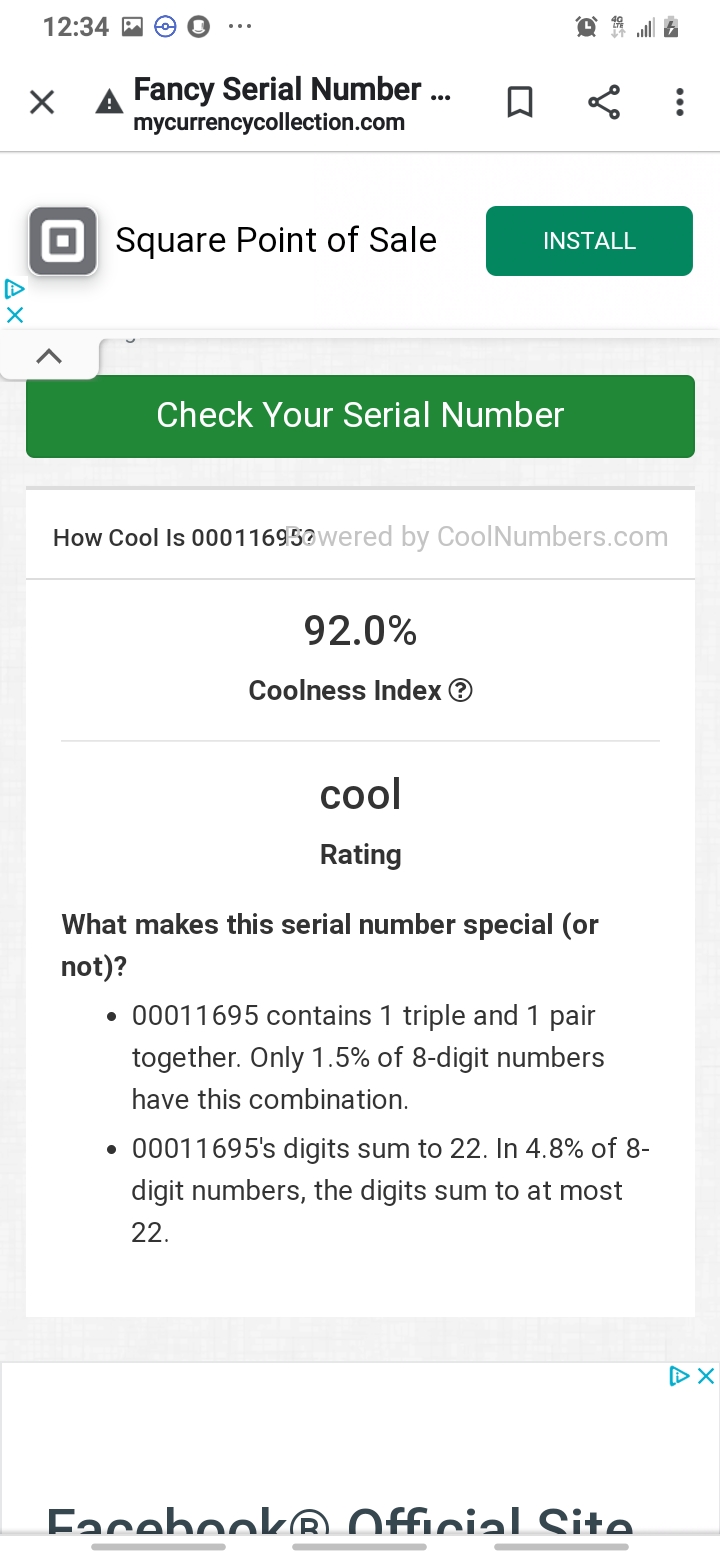Tap the Coolness Index help icon
Screen dimensions: 720x1560
pos(460,691)
